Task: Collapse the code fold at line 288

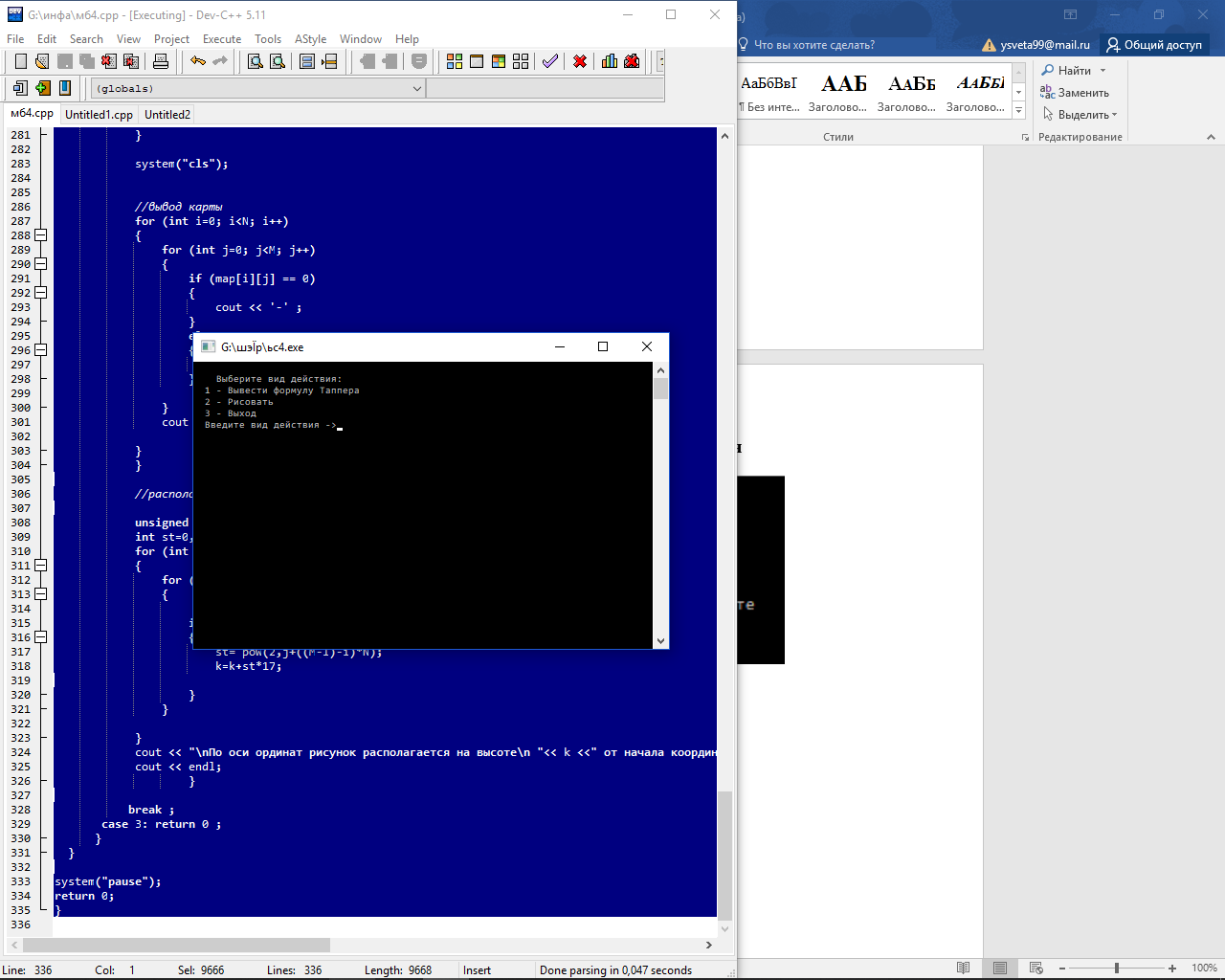Action: pyautogui.click(x=41, y=235)
